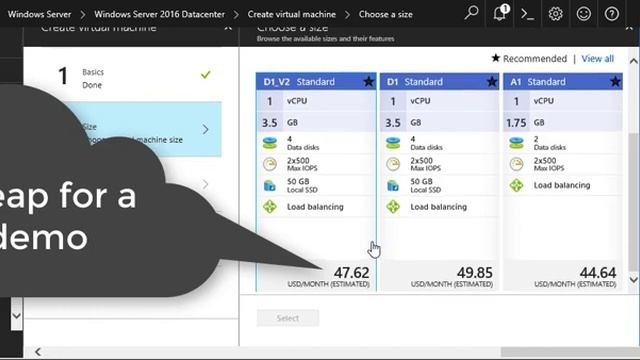Click the 47.62 USD/month price

click(351, 273)
